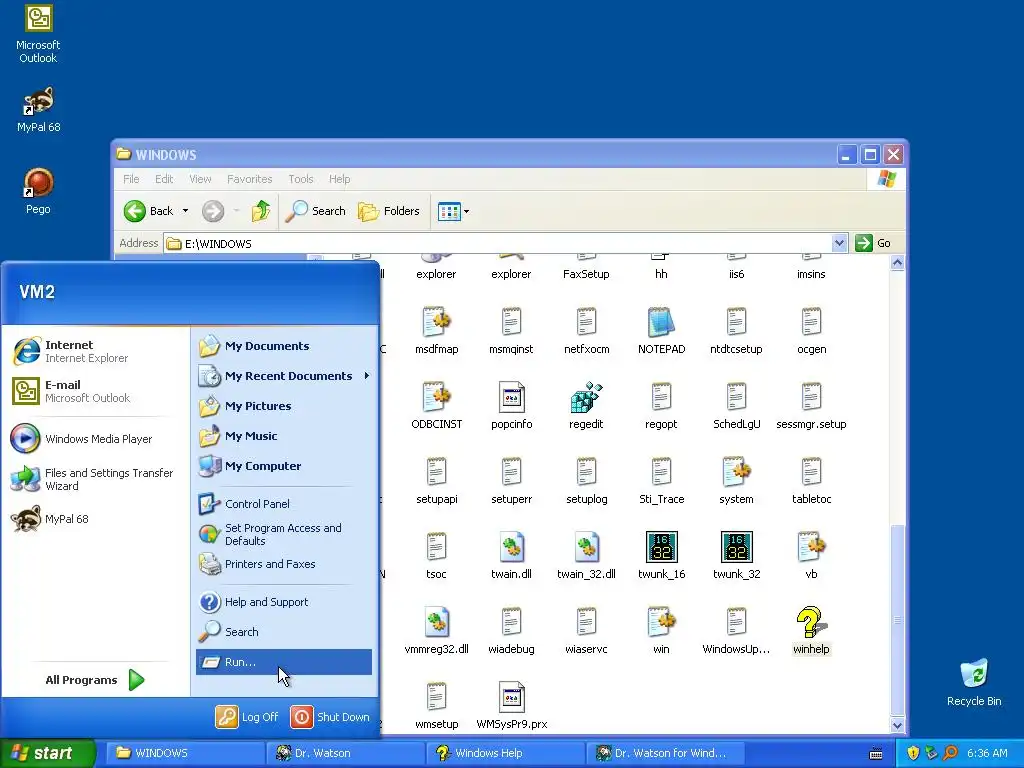The height and width of the screenshot is (768, 1024).
Task: Click the E:\WINDOWS address field
Action: pos(499,243)
